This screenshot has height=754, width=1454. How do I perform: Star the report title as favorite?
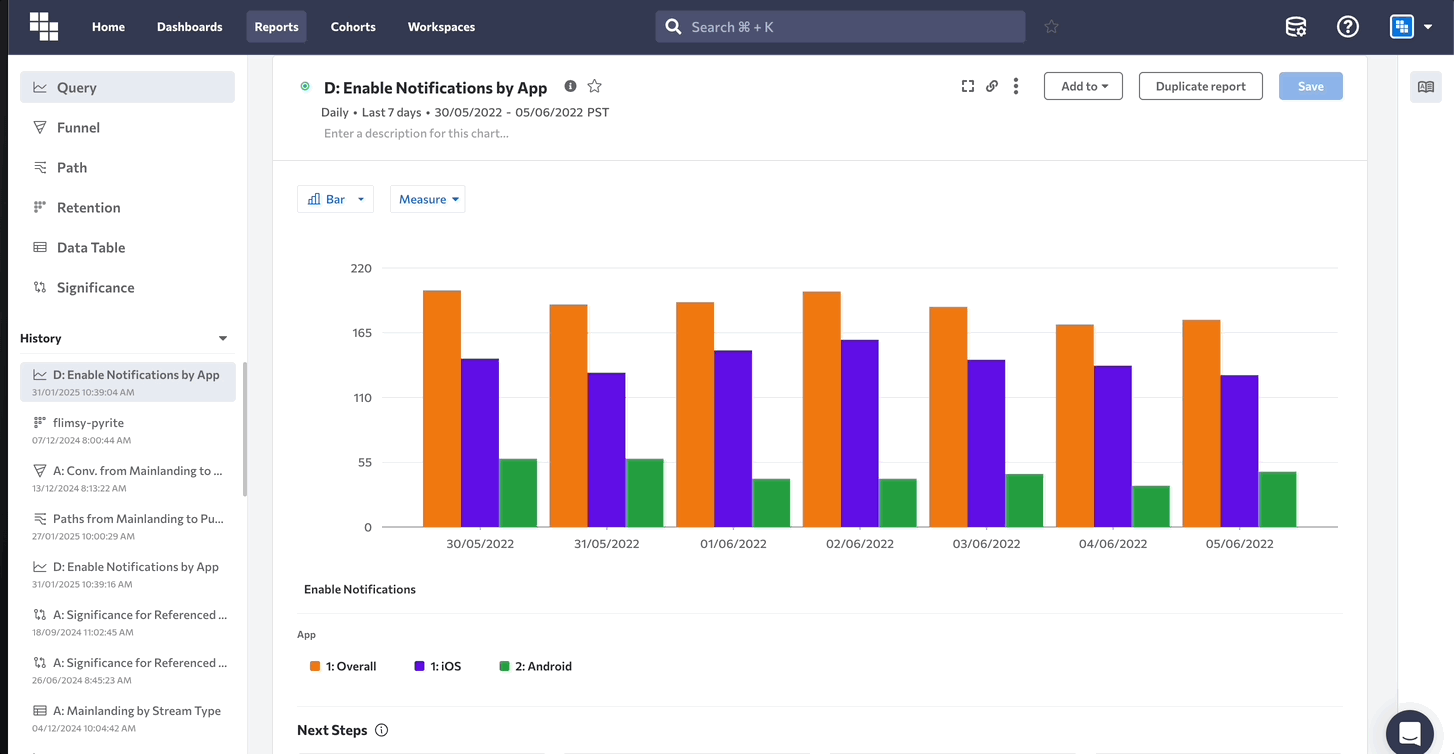[594, 86]
